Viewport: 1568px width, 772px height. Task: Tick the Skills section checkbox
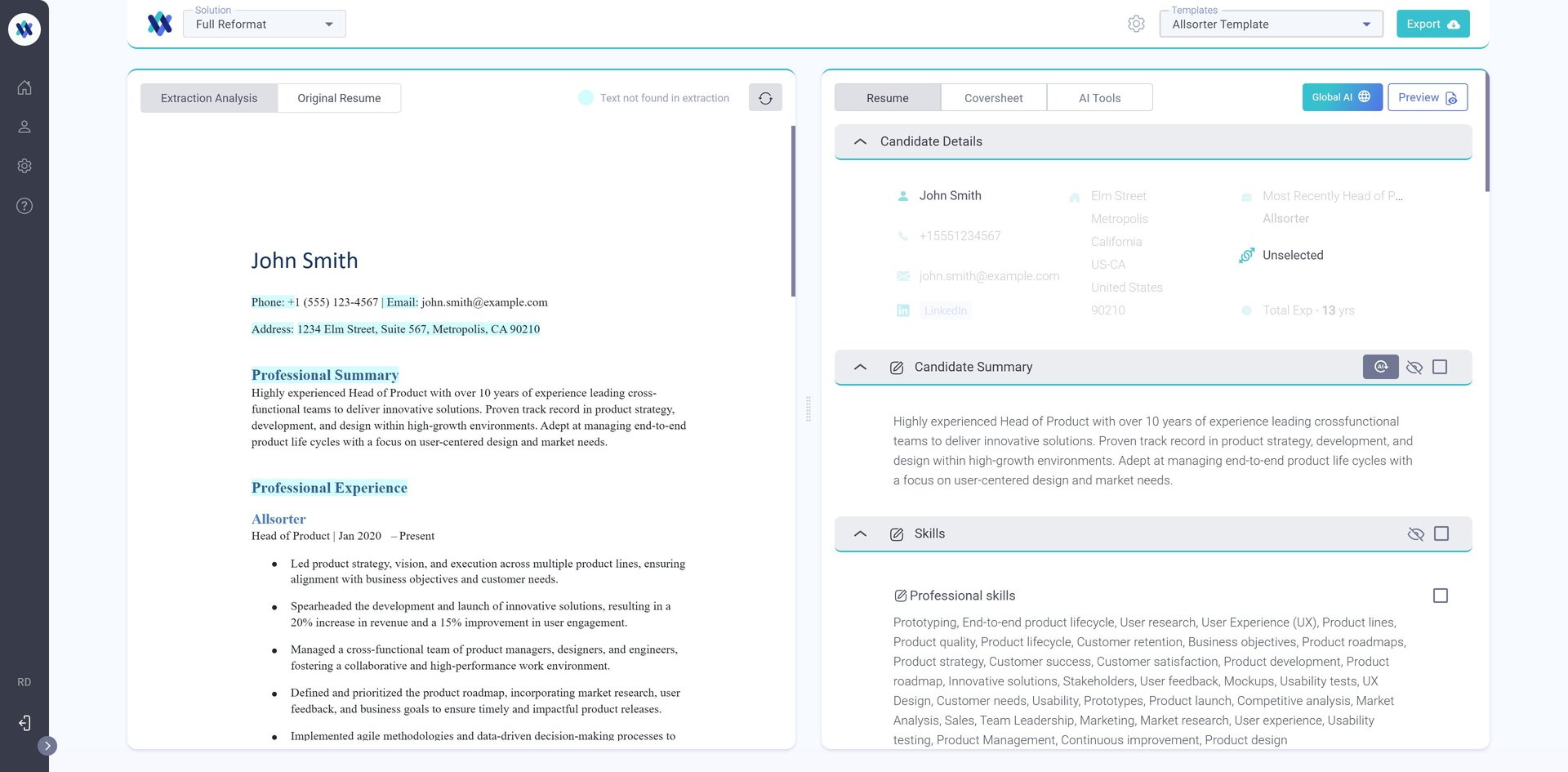coord(1441,533)
